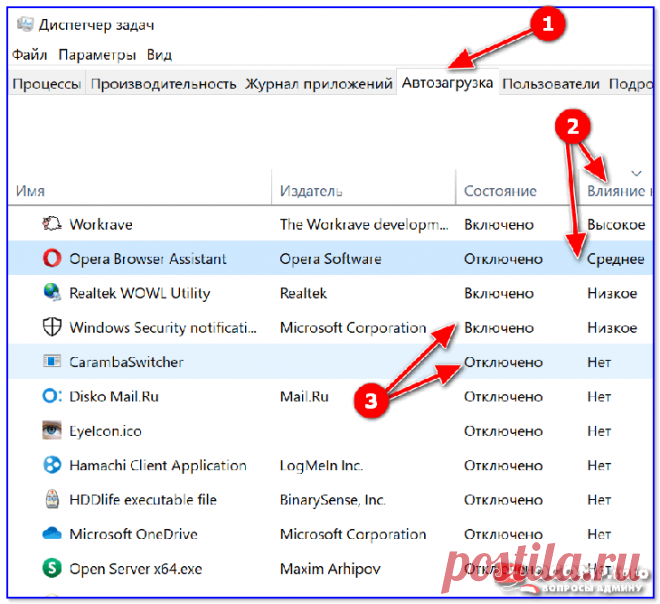Click the Opera Software publisher cell
This screenshot has width=660, height=604.
[330, 258]
